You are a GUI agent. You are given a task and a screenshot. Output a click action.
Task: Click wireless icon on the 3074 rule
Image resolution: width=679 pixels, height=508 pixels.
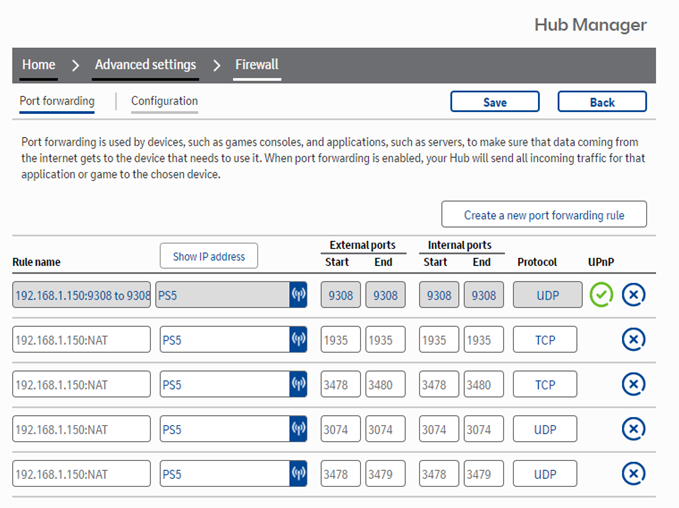(x=297, y=429)
